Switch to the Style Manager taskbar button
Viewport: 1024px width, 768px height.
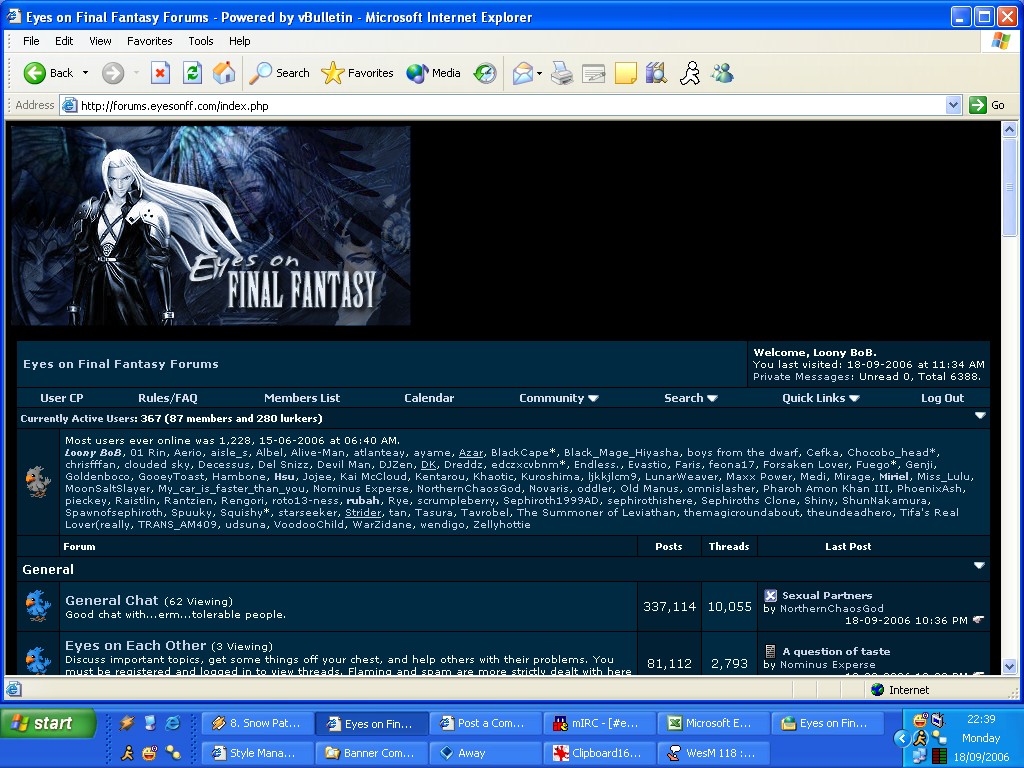pyautogui.click(x=259, y=753)
